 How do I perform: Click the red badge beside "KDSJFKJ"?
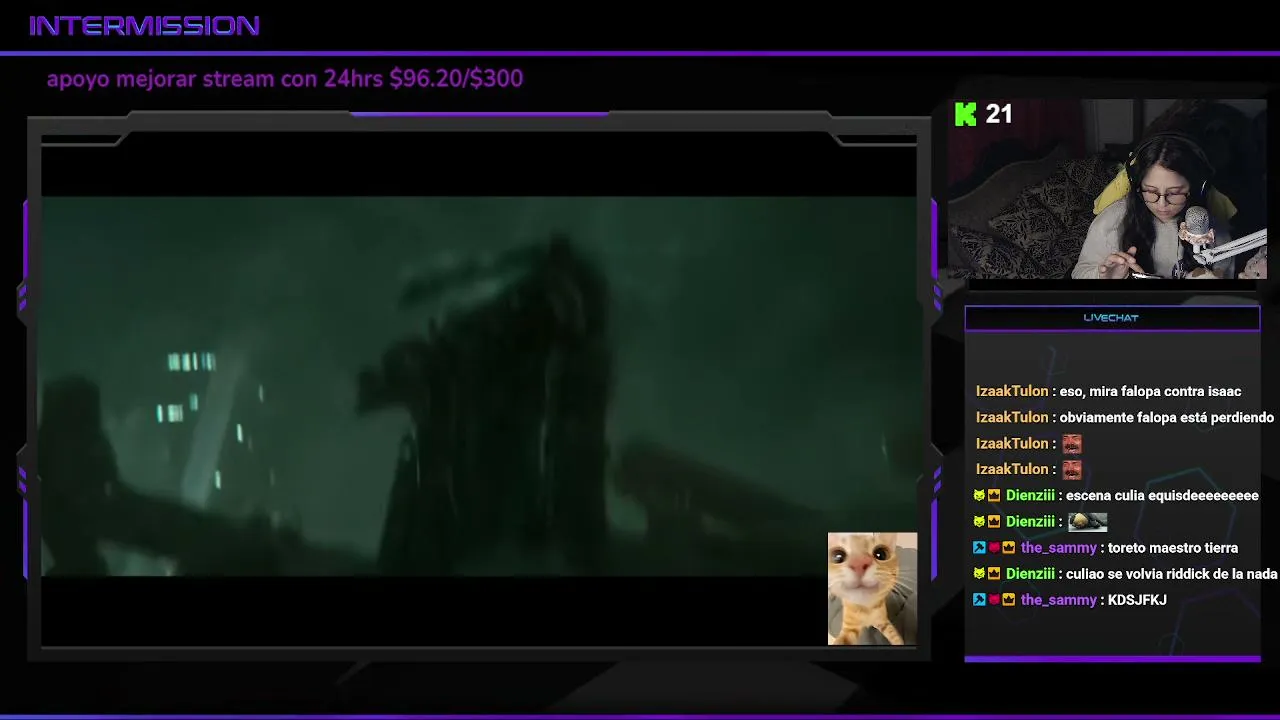coord(994,600)
